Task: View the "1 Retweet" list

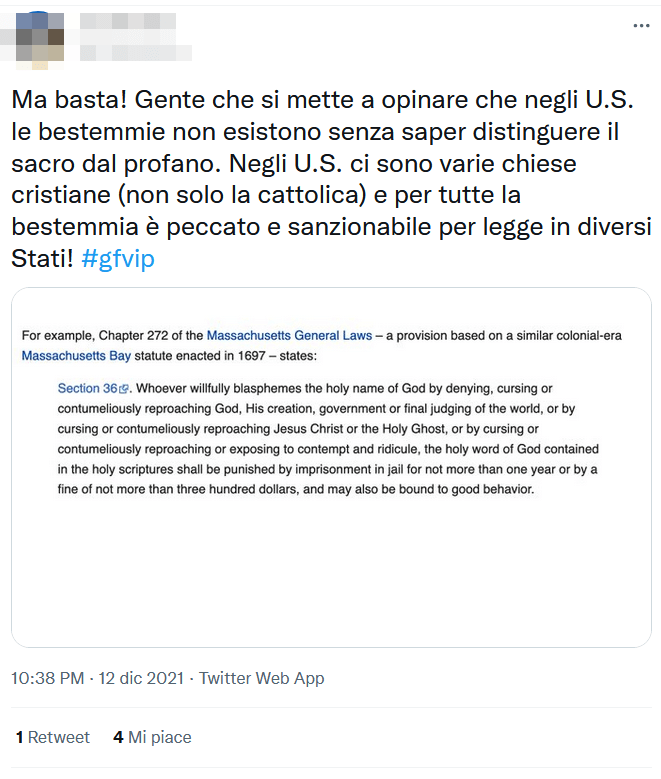Action: [x=53, y=737]
